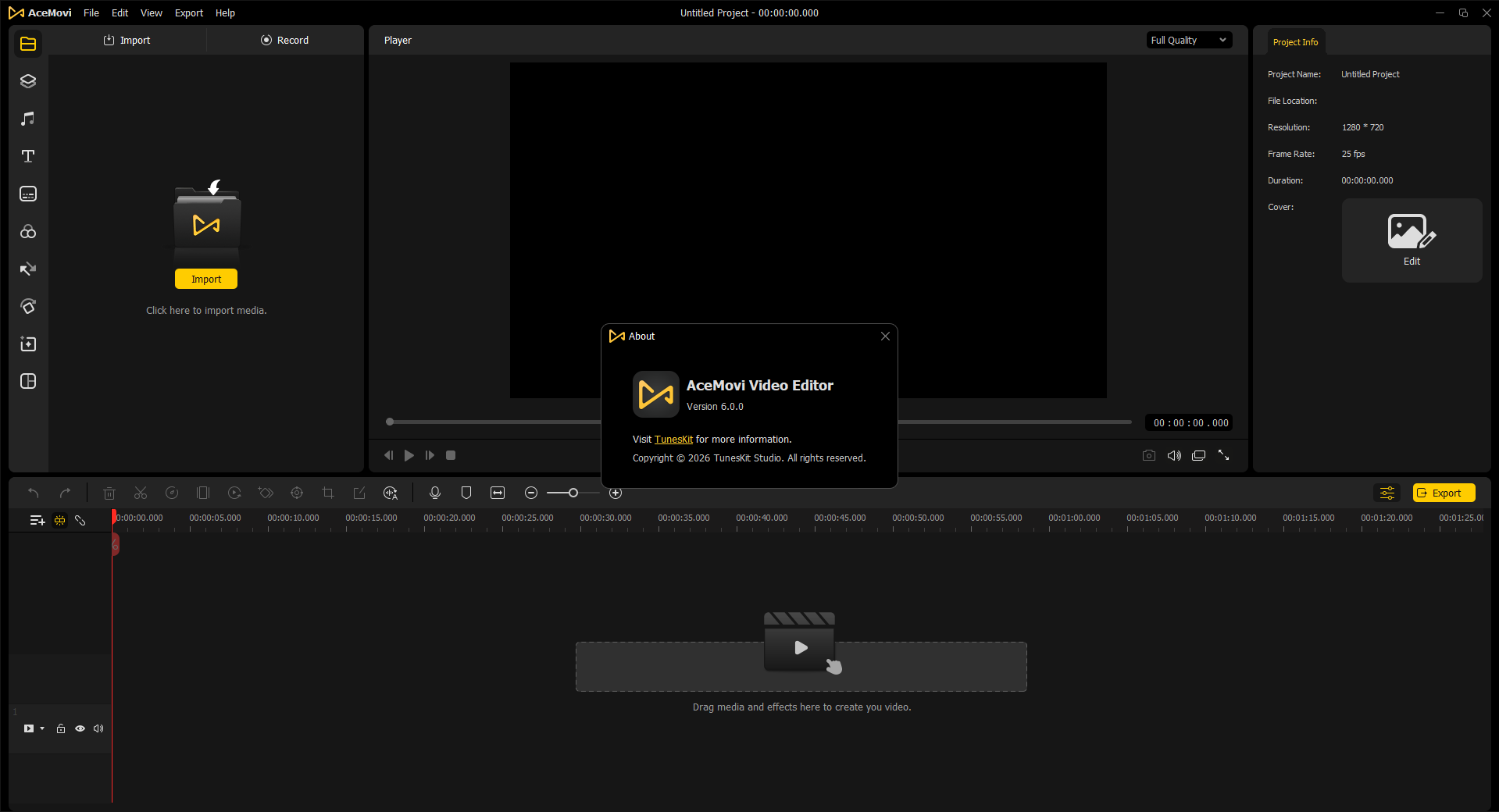Step to the previous frame
The height and width of the screenshot is (812, 1499).
point(388,455)
